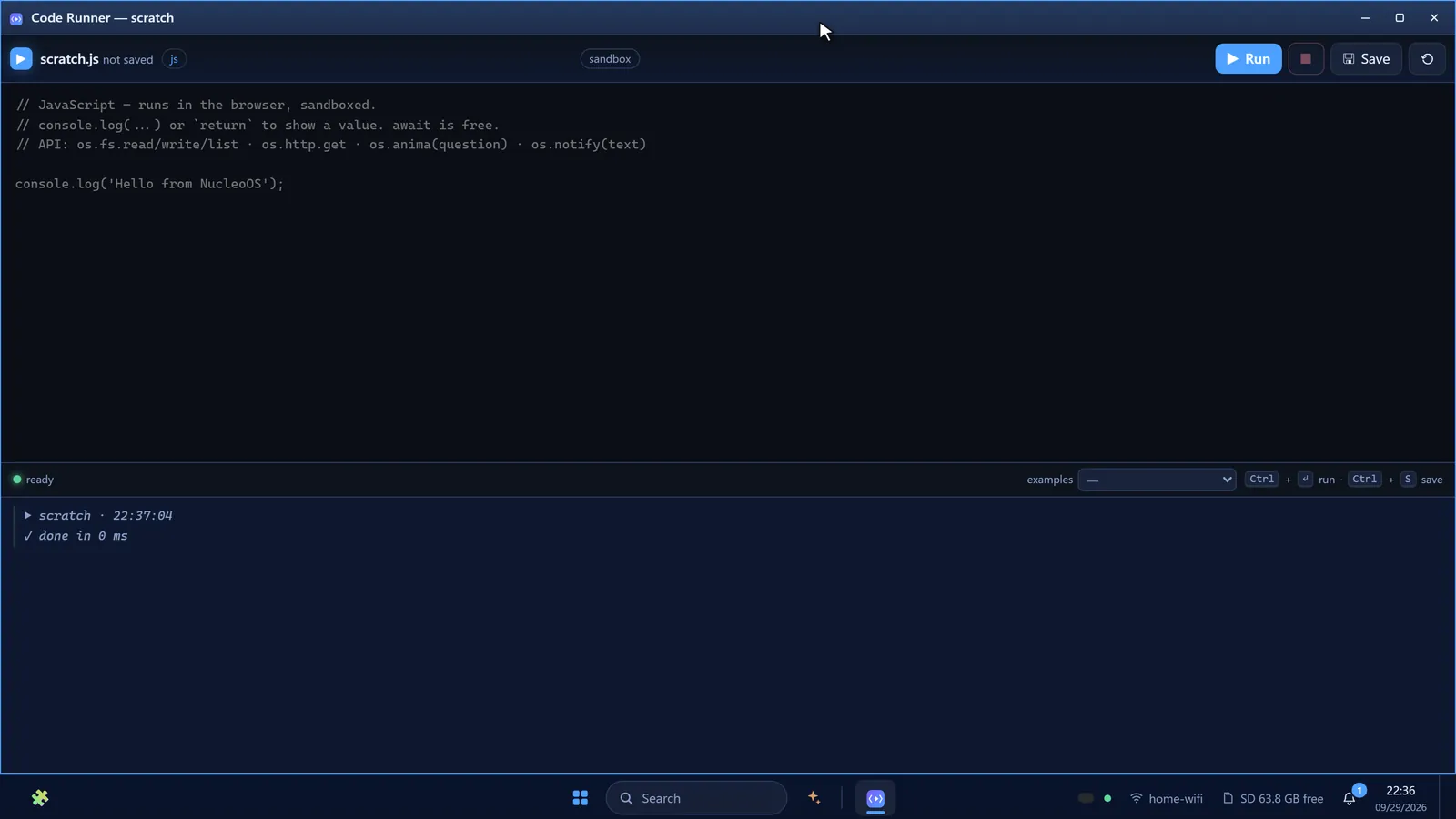Minimize the Code Runner window
Screen dimensions: 1456x819
[1365, 18]
